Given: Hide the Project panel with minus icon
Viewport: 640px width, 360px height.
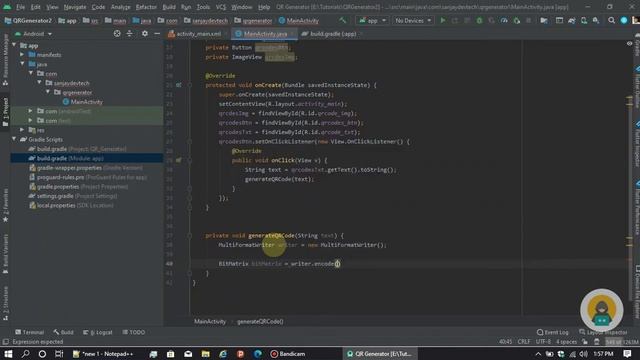Looking at the screenshot, I should [x=157, y=34].
